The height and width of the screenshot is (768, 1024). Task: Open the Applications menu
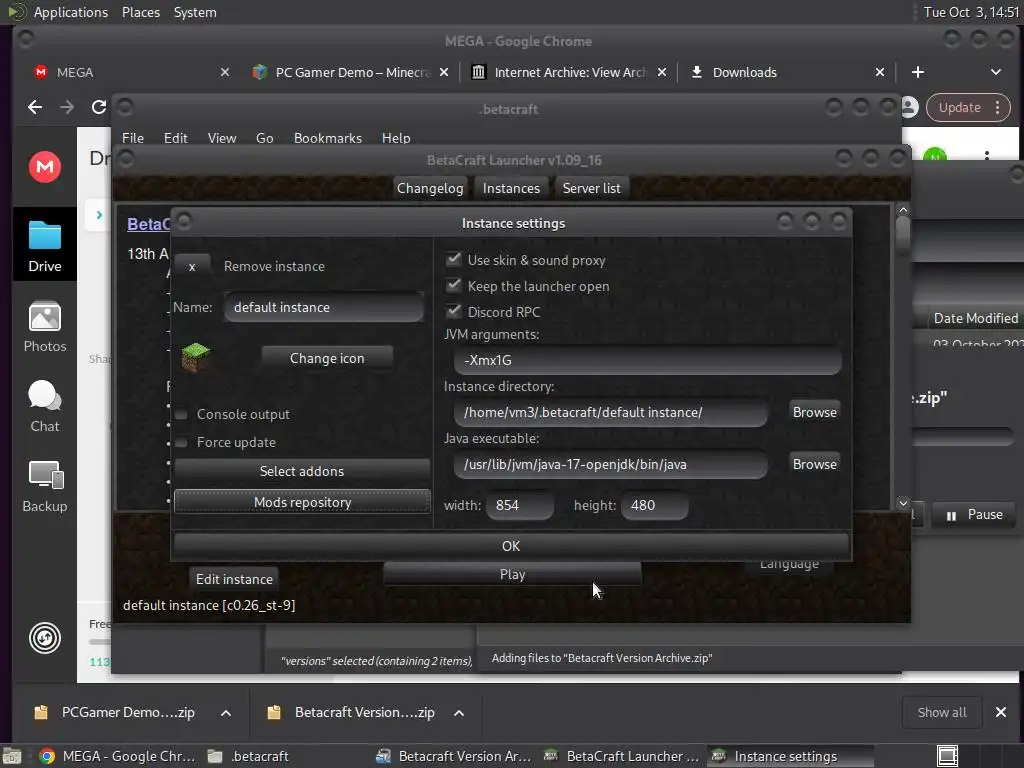(71, 12)
